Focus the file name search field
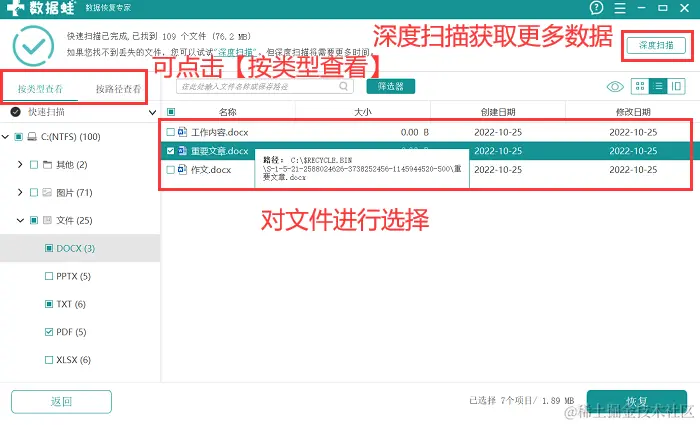Viewport: 700px width, 425px height. [x=265, y=86]
